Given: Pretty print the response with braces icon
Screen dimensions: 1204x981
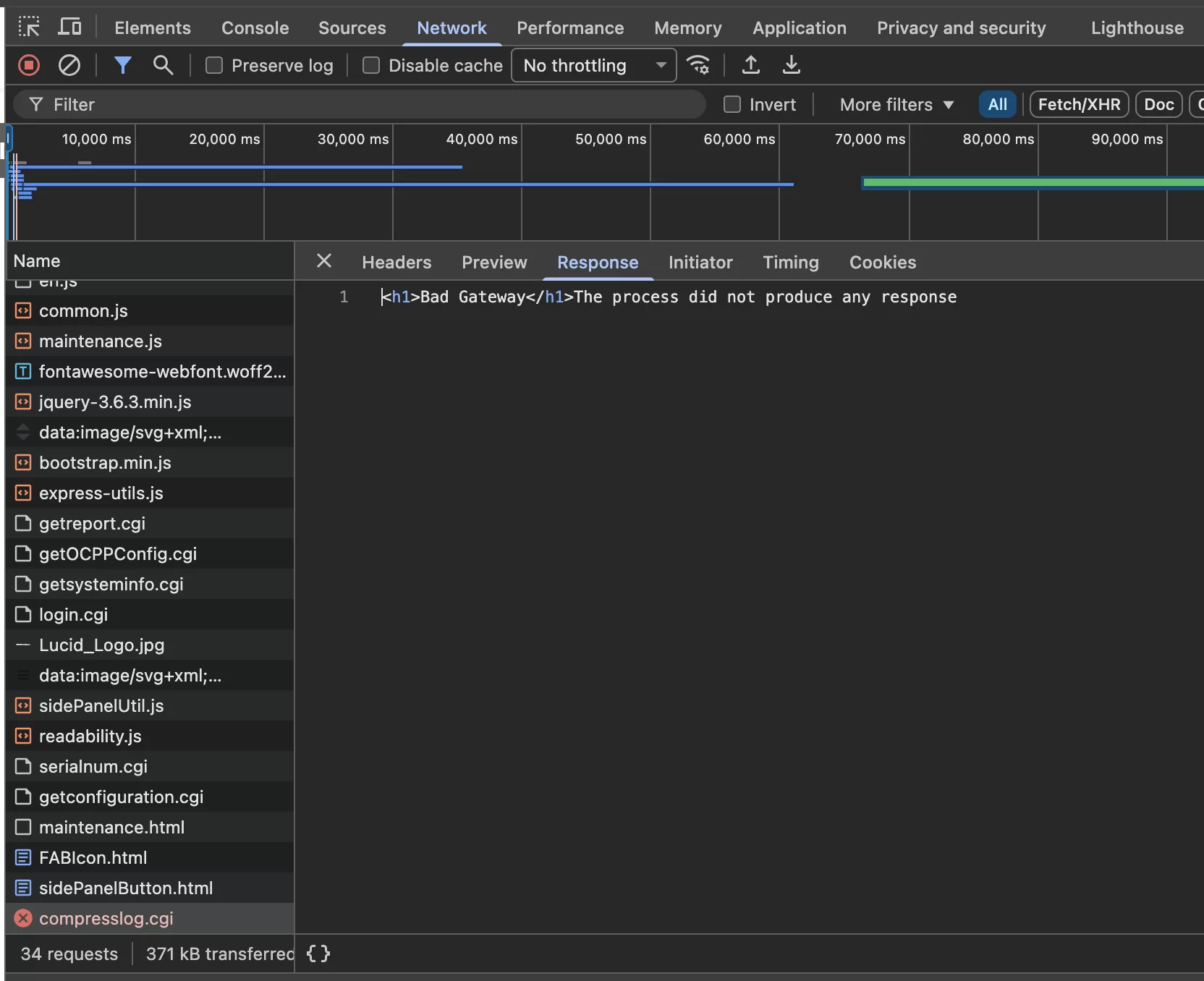Looking at the screenshot, I should pos(318,954).
